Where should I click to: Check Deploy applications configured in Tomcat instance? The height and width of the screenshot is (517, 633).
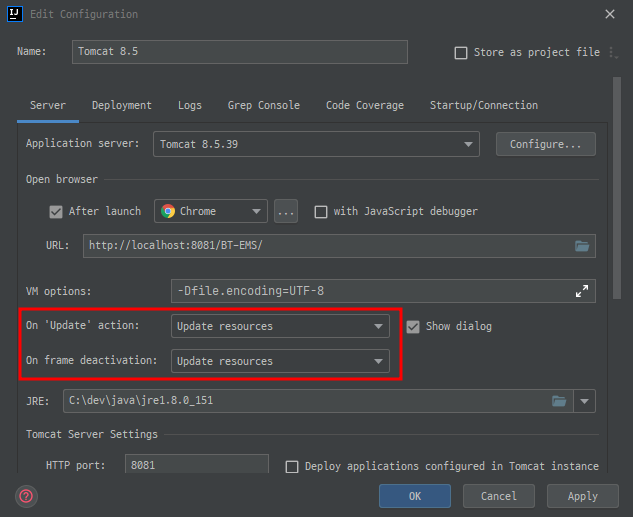[x=292, y=467]
